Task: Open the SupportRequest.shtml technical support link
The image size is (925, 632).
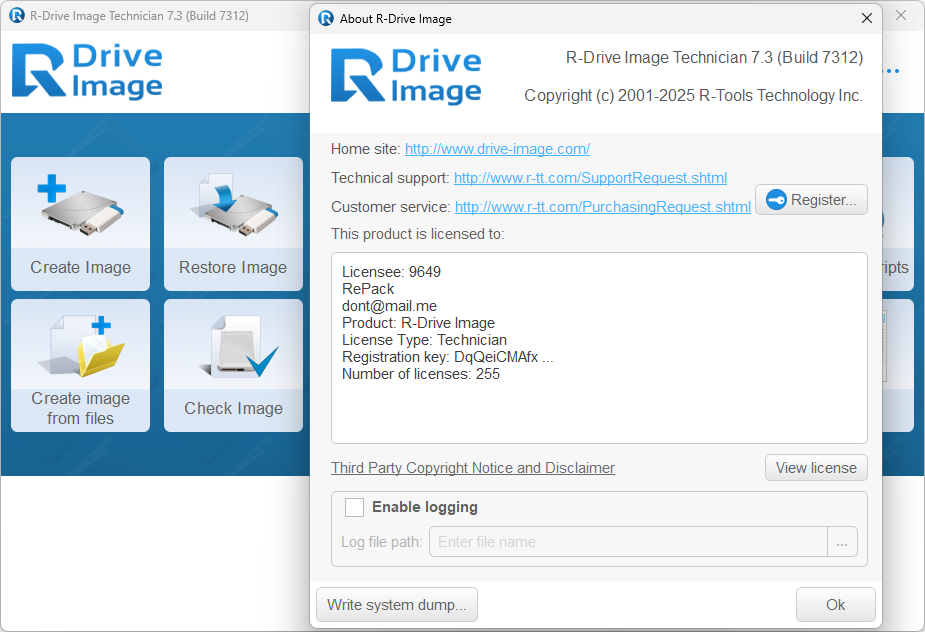Action: [x=590, y=178]
